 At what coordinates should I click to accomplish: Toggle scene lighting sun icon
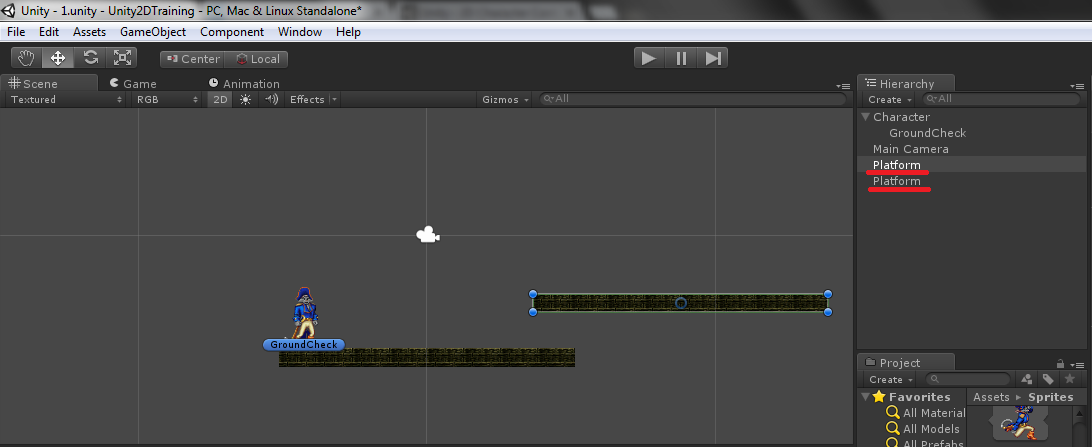(x=245, y=100)
